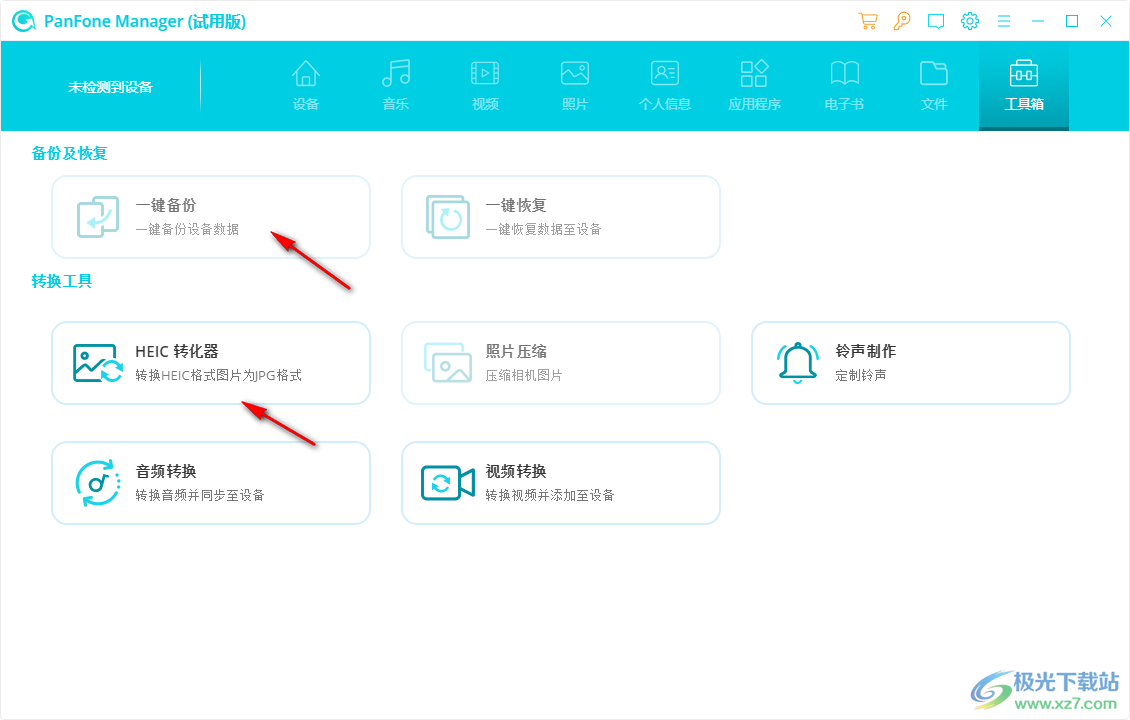Viewport: 1130px width, 720px height.
Task: Click the 音频转换 music note icon
Action: coord(98,483)
